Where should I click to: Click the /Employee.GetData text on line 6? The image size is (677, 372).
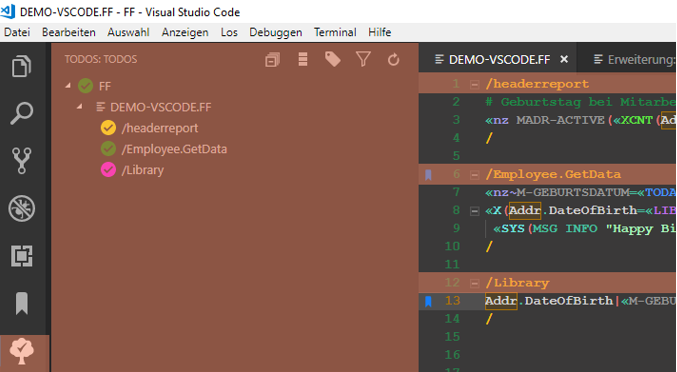pos(553,174)
